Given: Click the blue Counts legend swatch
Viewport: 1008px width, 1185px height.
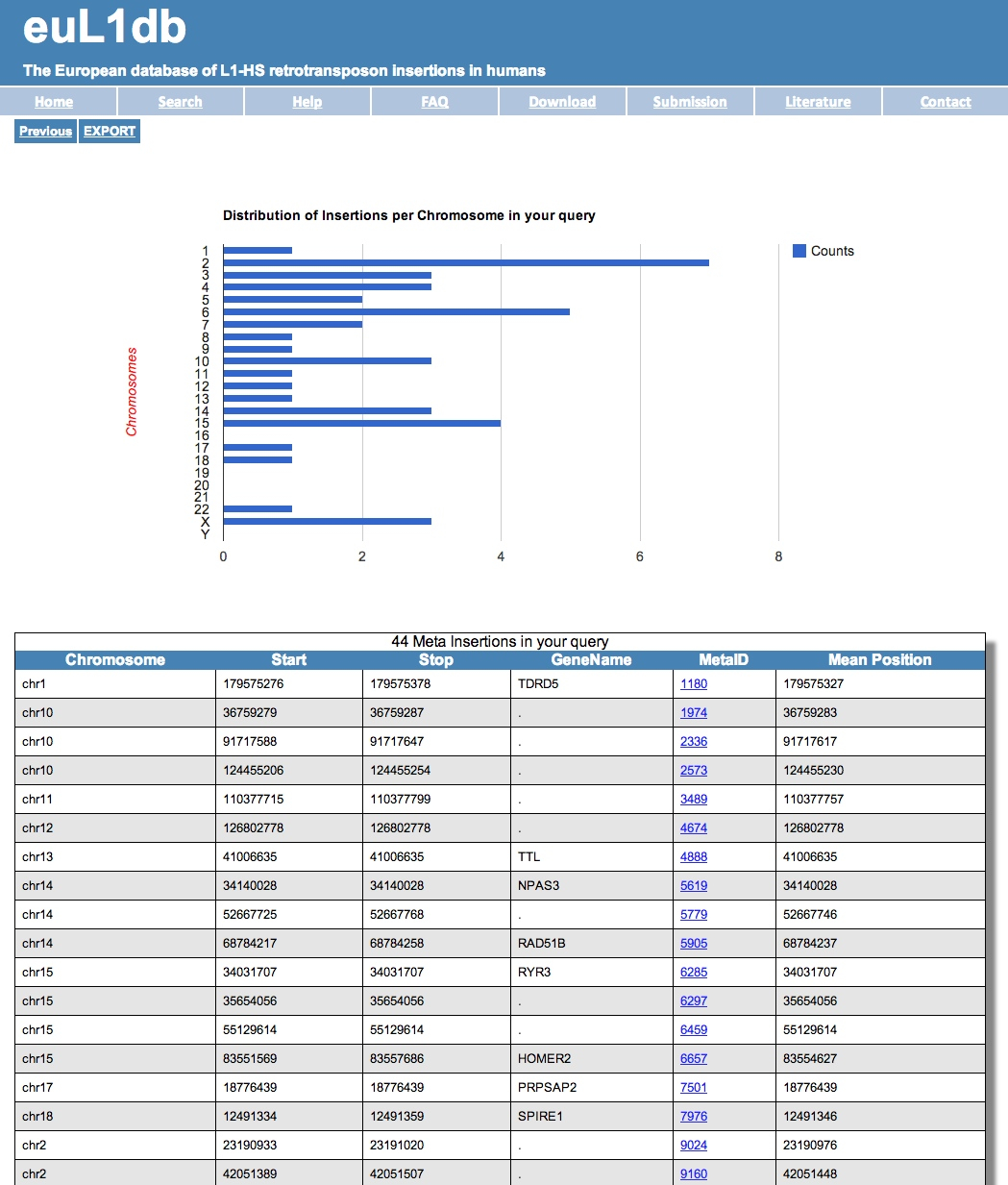Looking at the screenshot, I should click(x=799, y=251).
